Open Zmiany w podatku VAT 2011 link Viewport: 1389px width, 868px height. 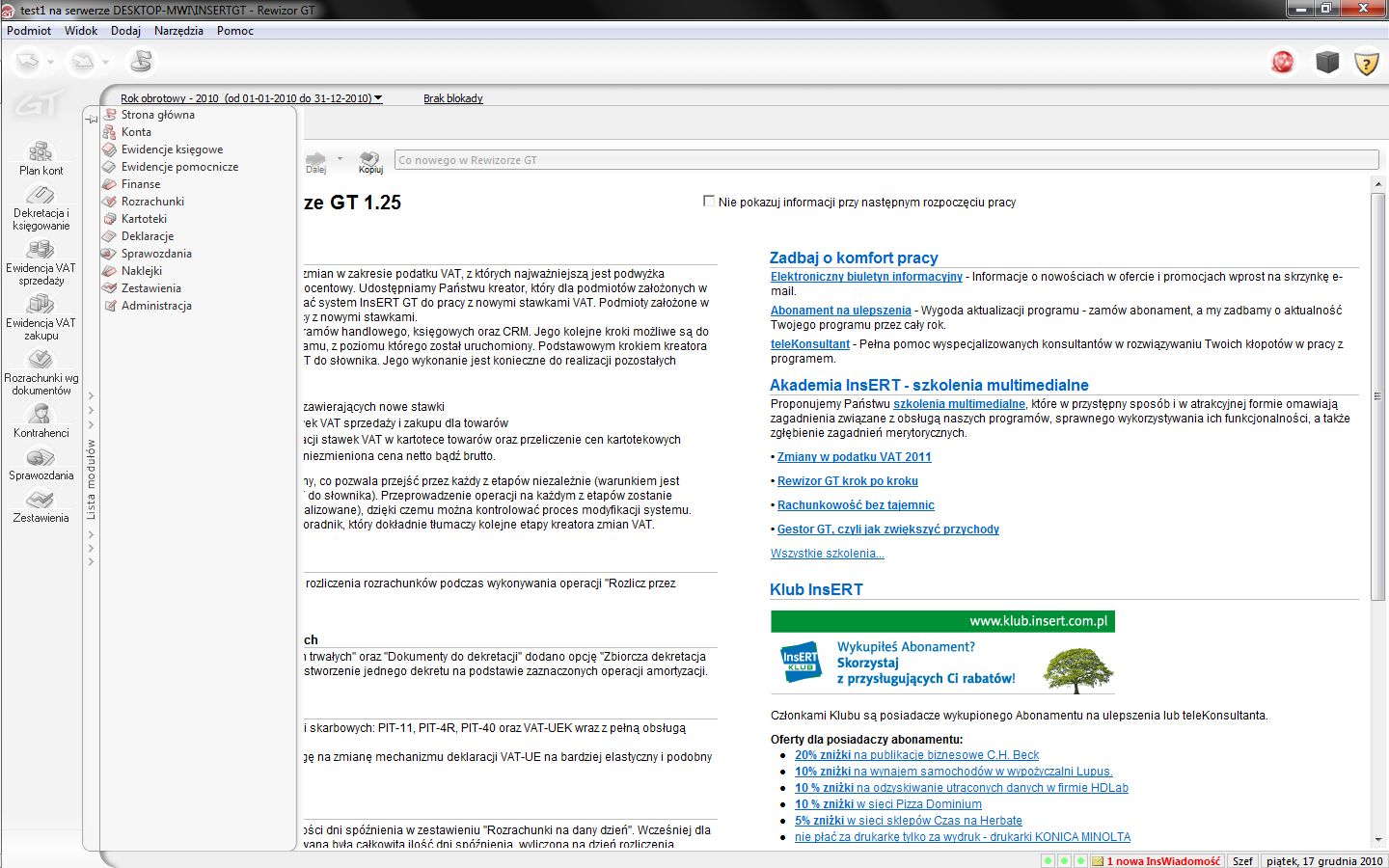click(x=855, y=457)
